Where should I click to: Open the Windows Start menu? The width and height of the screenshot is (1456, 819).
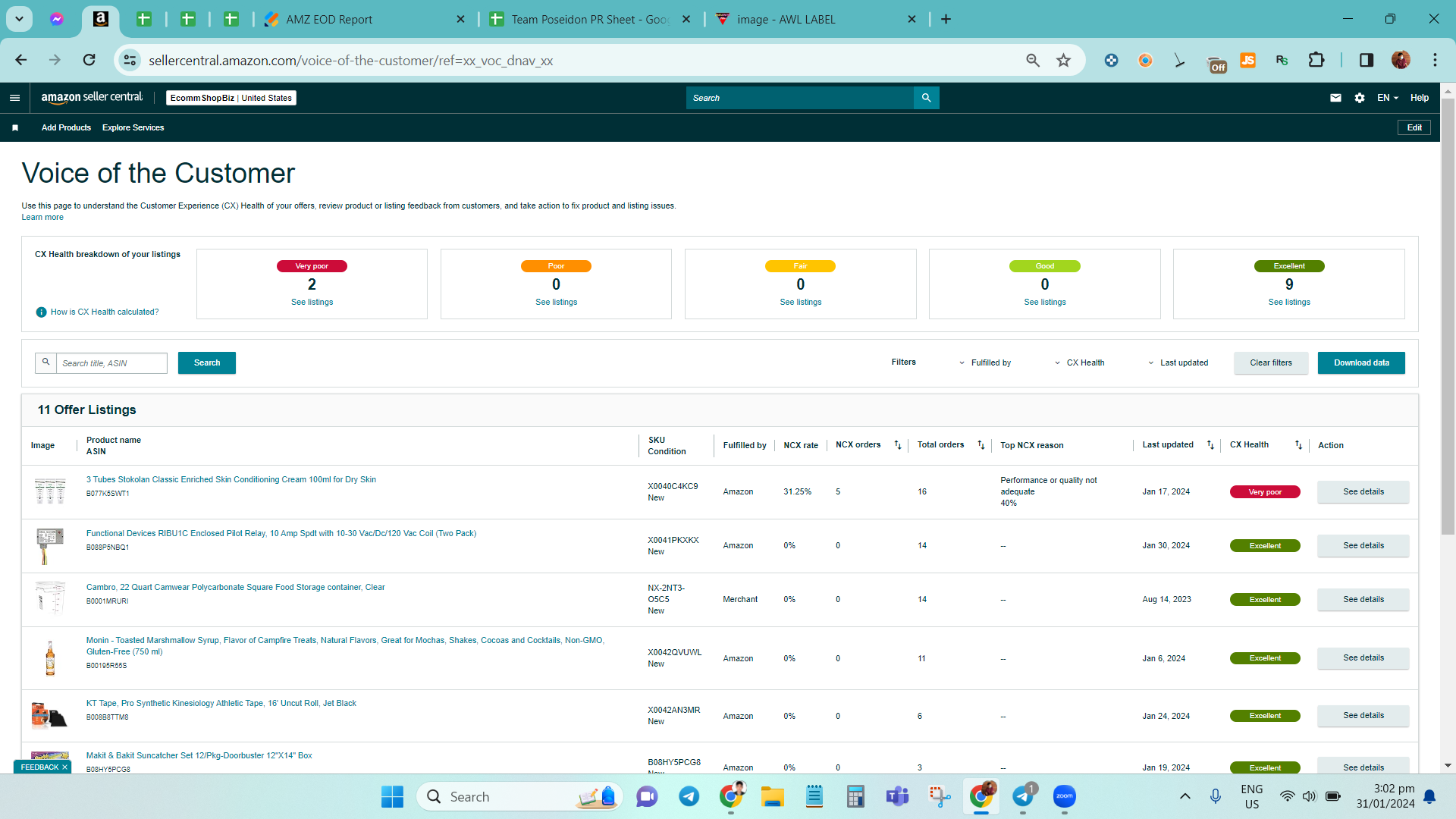(392, 796)
